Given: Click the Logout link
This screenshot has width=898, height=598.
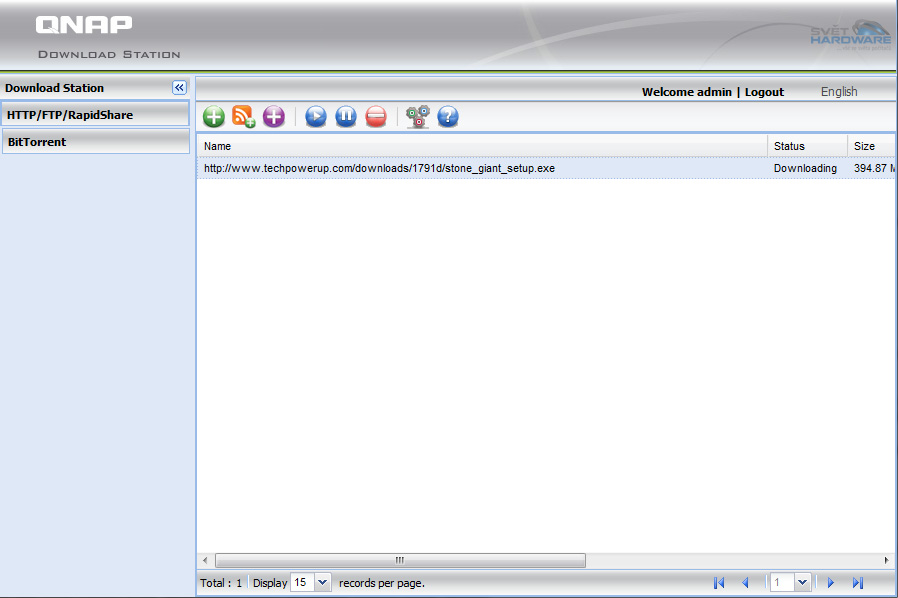Looking at the screenshot, I should (764, 92).
